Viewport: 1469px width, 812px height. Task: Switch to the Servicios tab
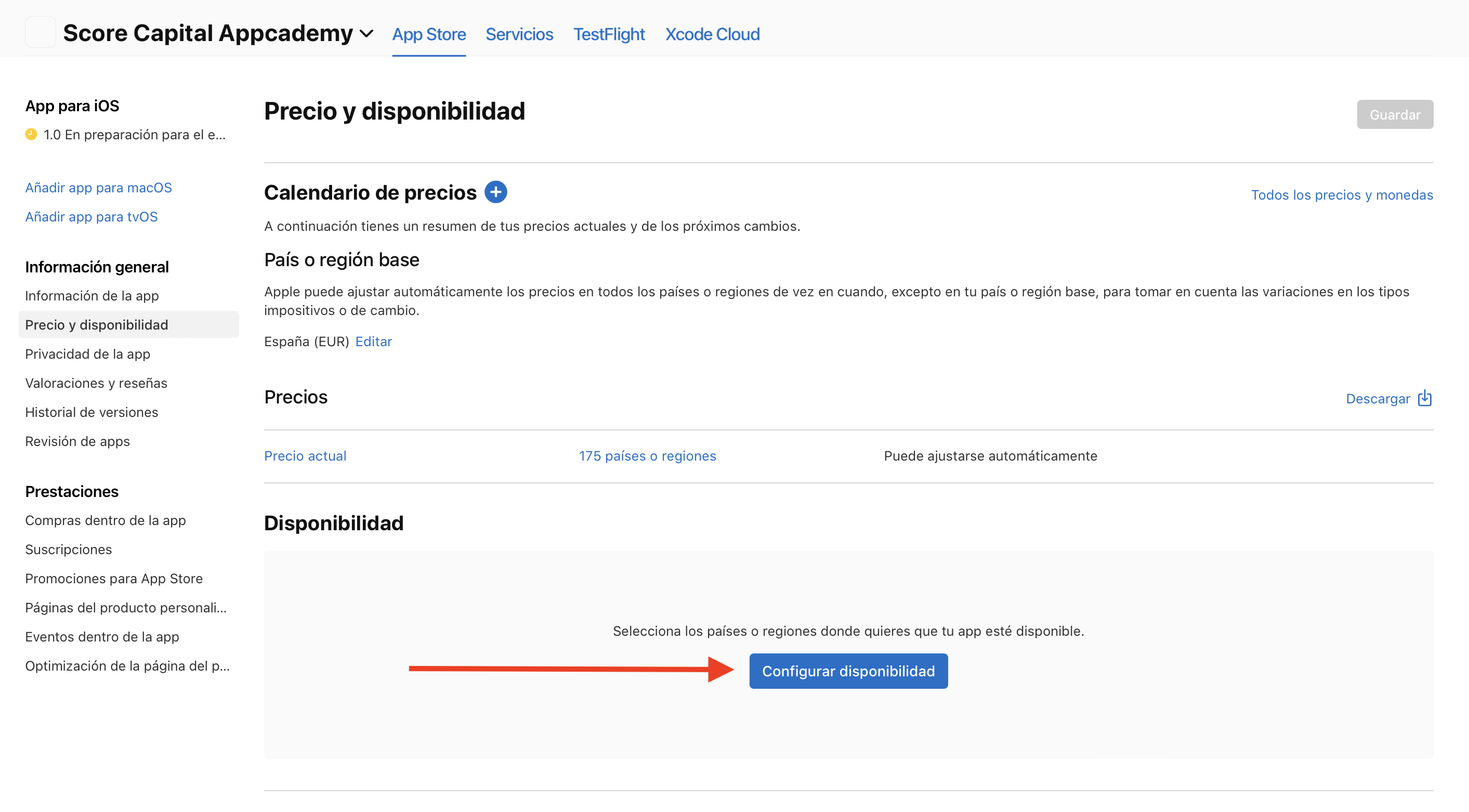click(x=519, y=34)
